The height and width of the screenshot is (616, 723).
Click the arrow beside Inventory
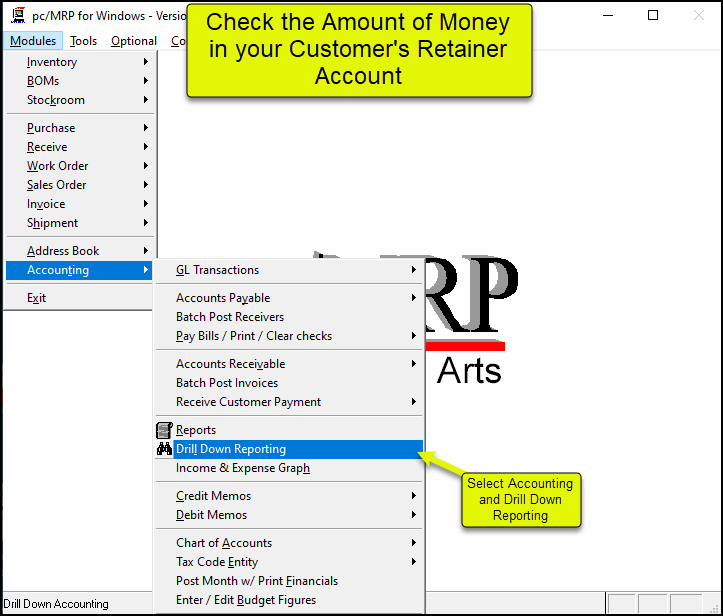146,61
